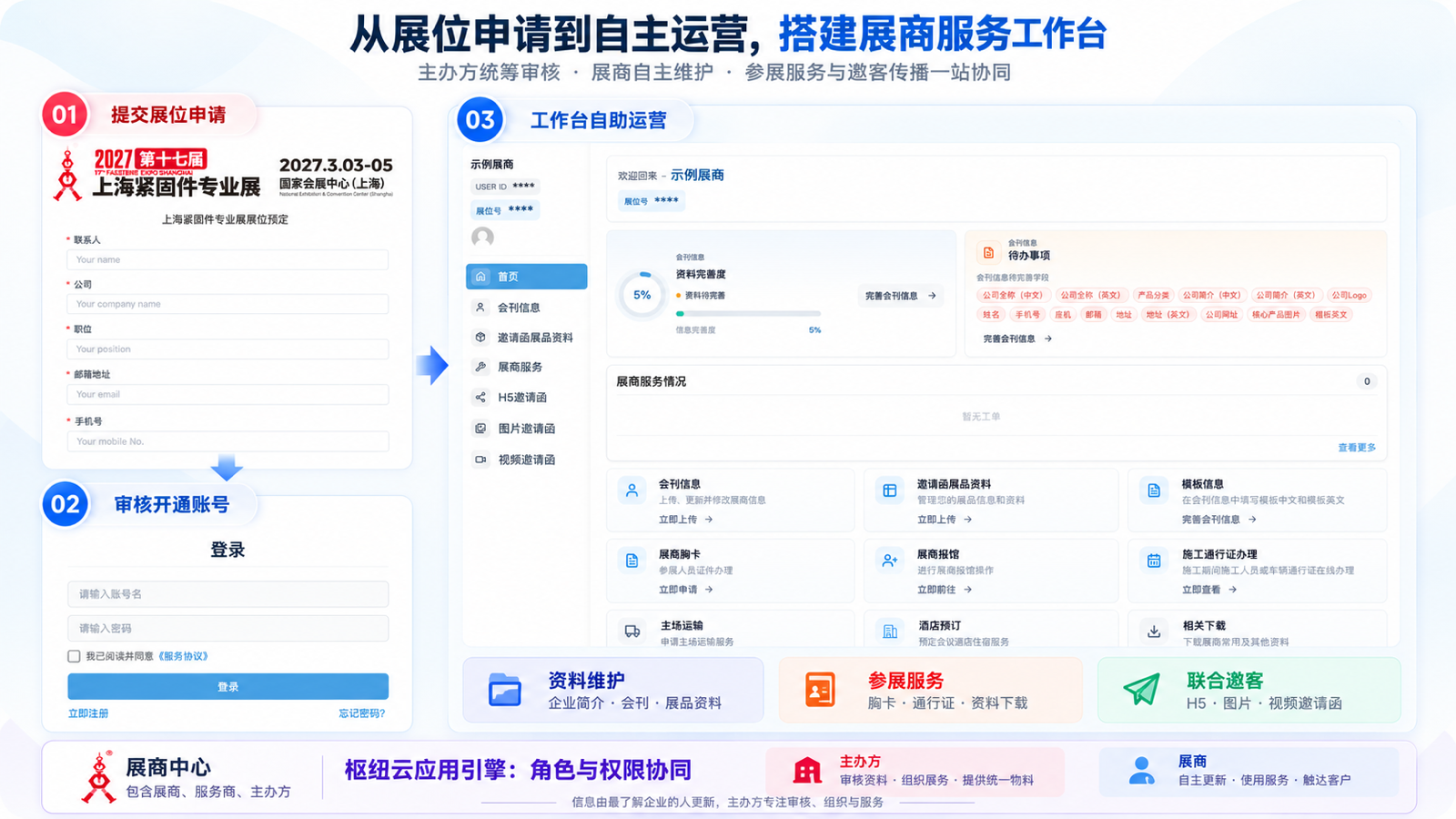
Task: Click the 请输入密码 password field
Action: click(x=228, y=628)
